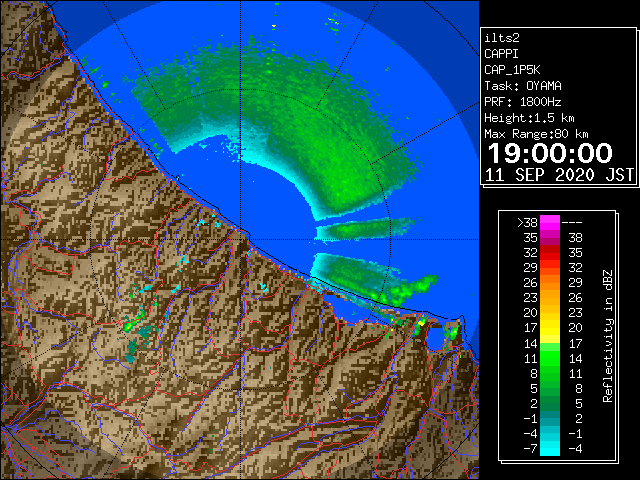Click the '-7' legend label

pyautogui.click(x=530, y=449)
